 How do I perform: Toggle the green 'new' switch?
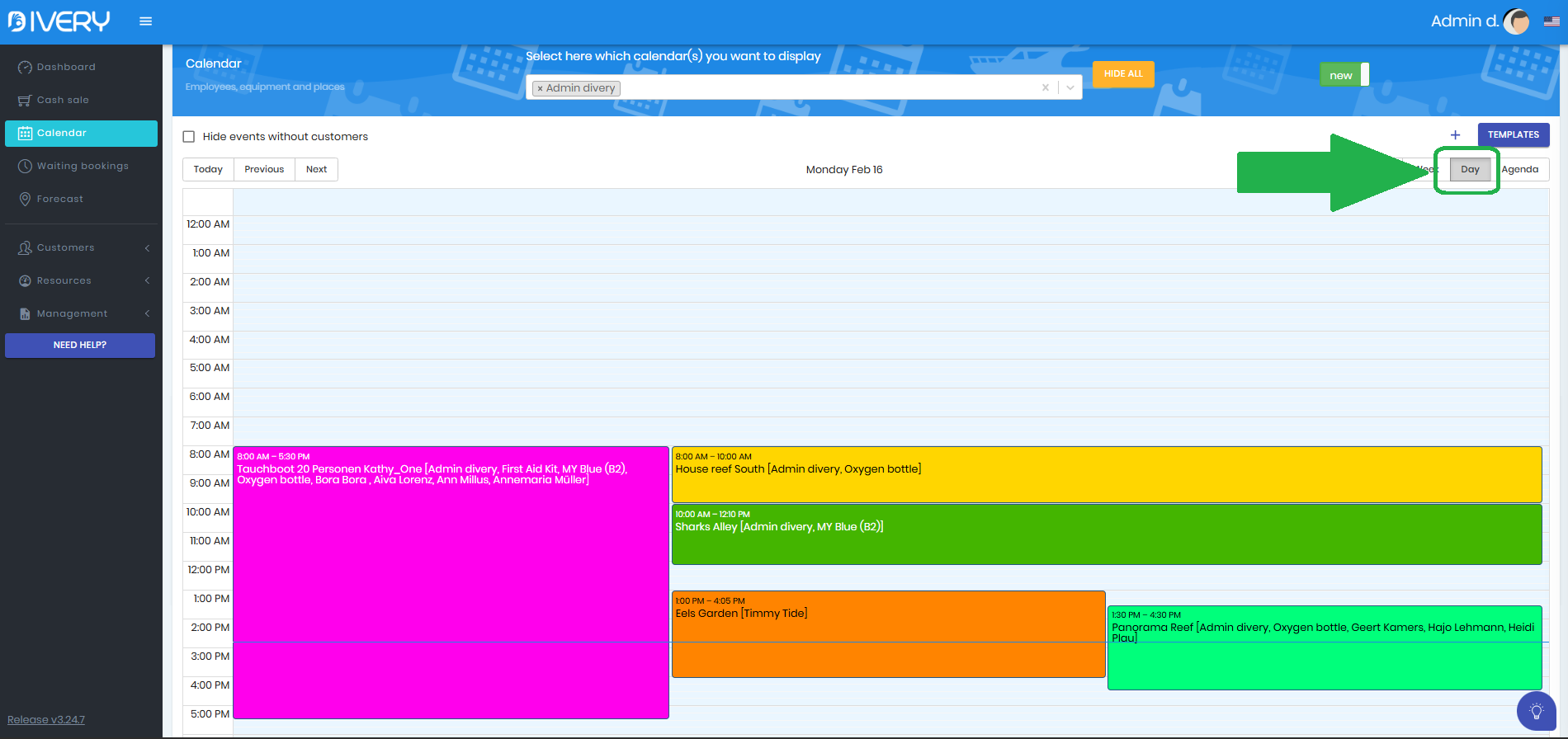(1344, 75)
